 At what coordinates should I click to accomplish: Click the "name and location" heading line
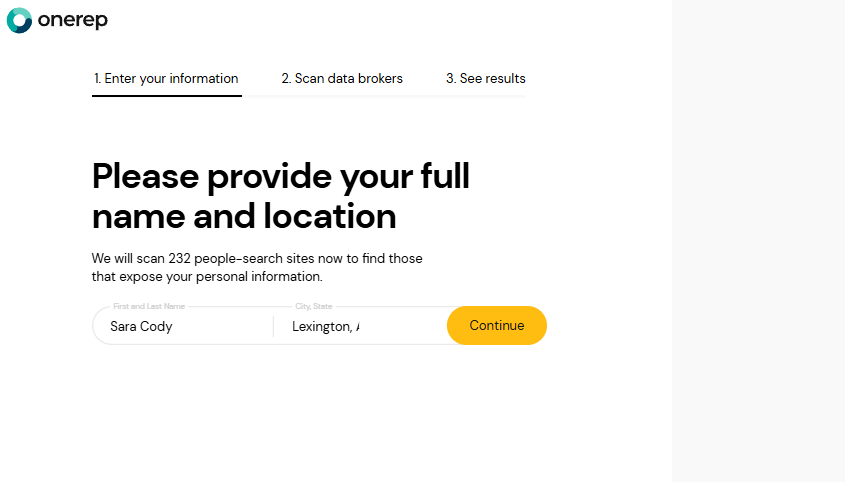tap(244, 216)
